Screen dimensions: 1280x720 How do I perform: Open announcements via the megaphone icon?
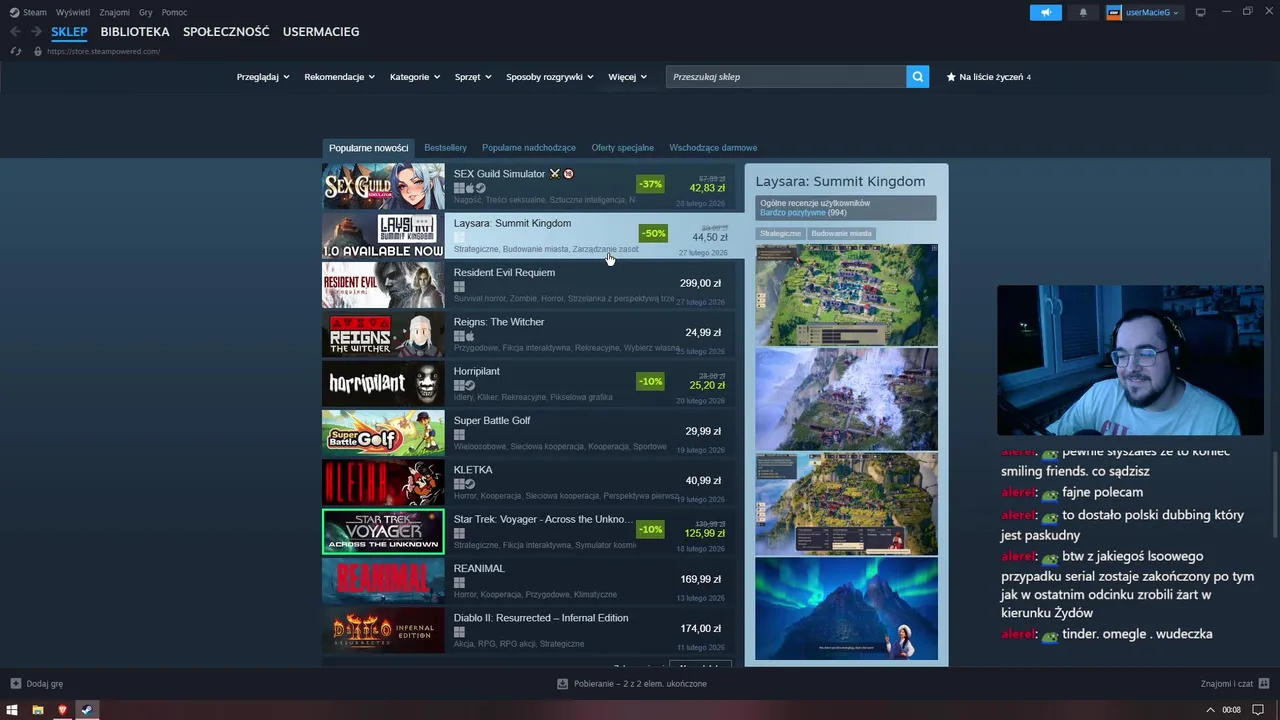1046,12
